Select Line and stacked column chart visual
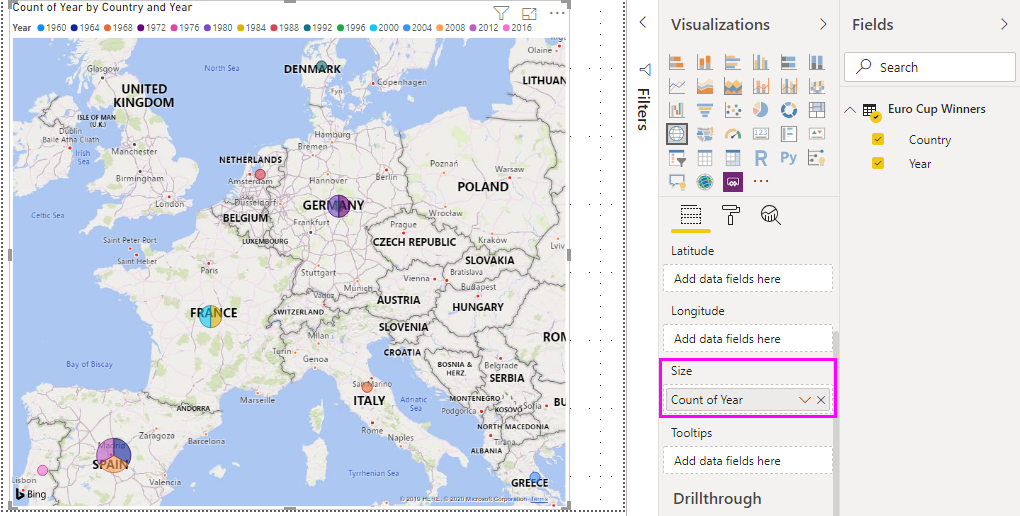Image resolution: width=1020 pixels, height=516 pixels. pos(760,86)
